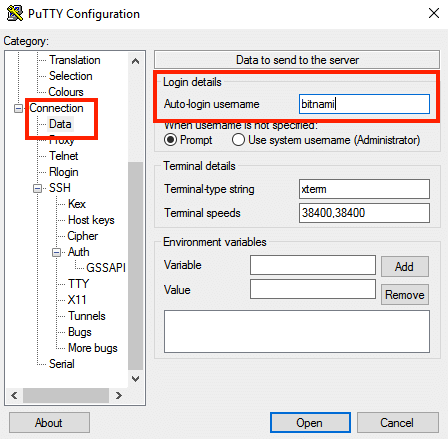Click the Add environment variable button
The image size is (448, 439).
click(x=405, y=267)
